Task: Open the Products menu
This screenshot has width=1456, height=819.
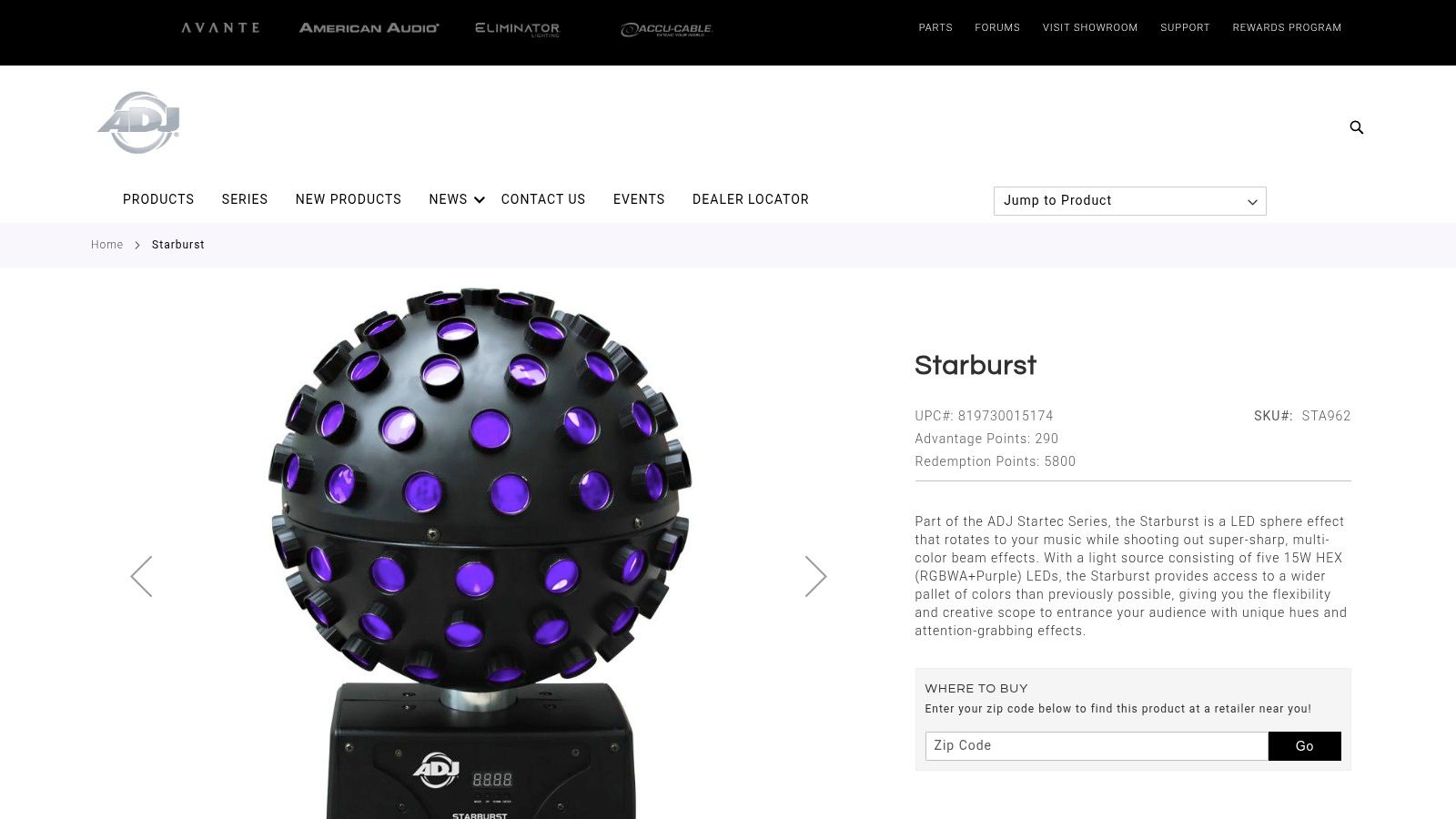Action: [x=158, y=199]
